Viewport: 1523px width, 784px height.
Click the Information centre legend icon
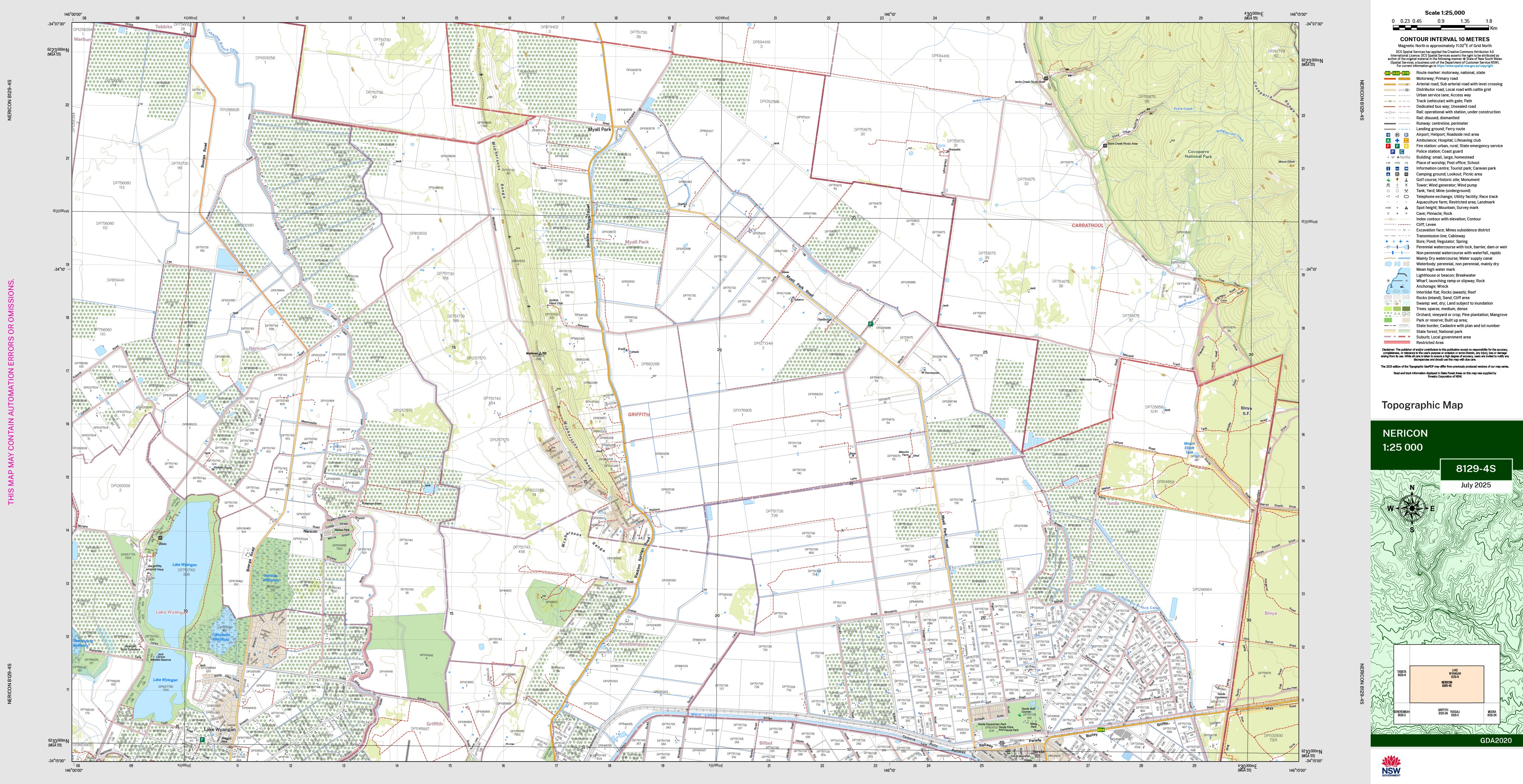click(1388, 168)
